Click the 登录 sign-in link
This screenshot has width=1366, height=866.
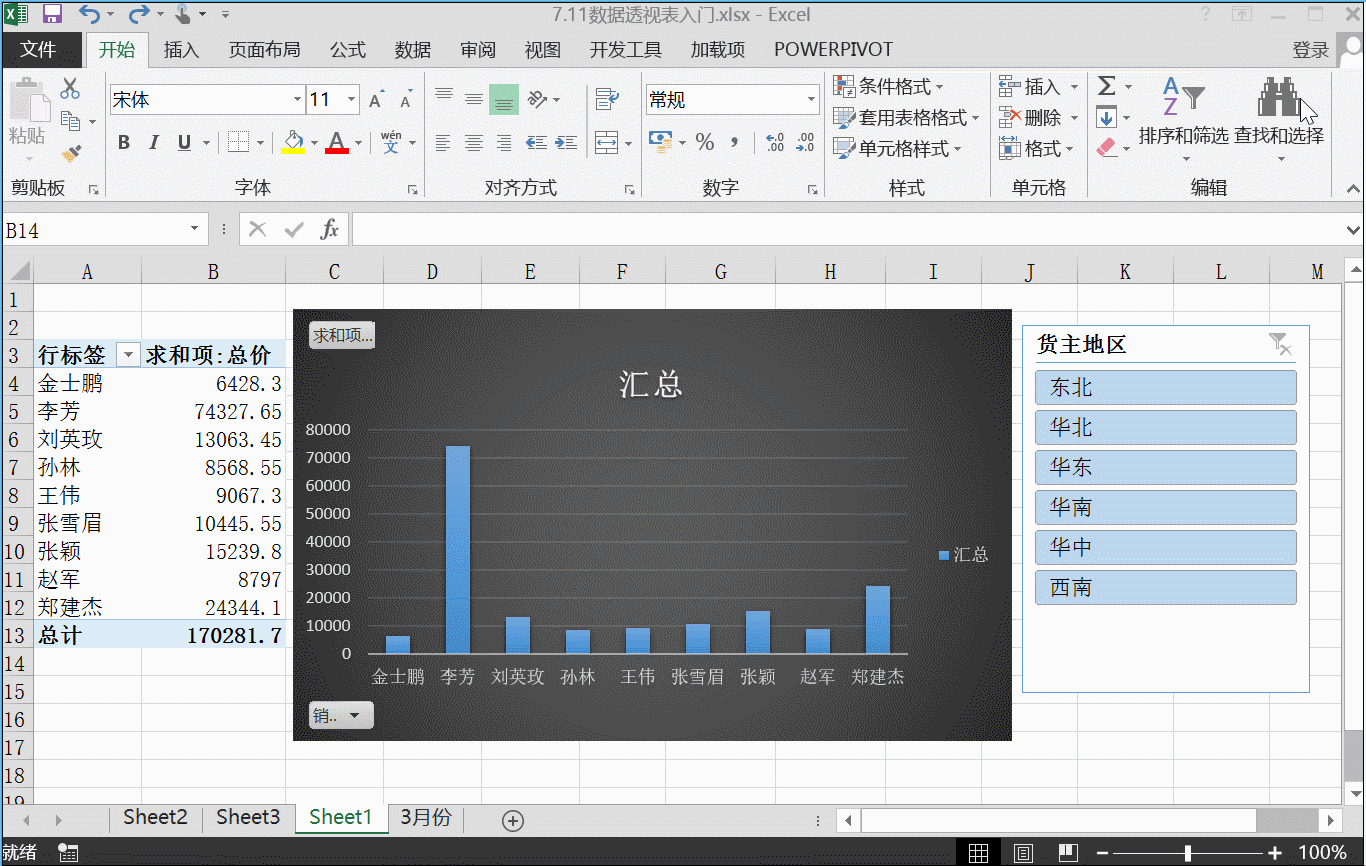1310,49
